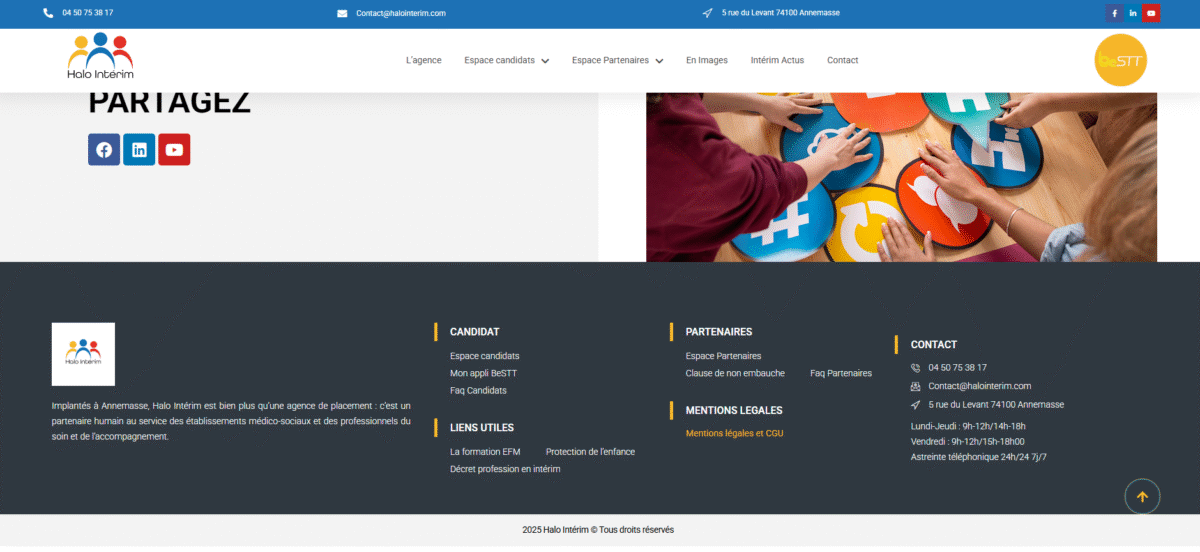Click the social media hands photo
1200x552 pixels.
901,177
